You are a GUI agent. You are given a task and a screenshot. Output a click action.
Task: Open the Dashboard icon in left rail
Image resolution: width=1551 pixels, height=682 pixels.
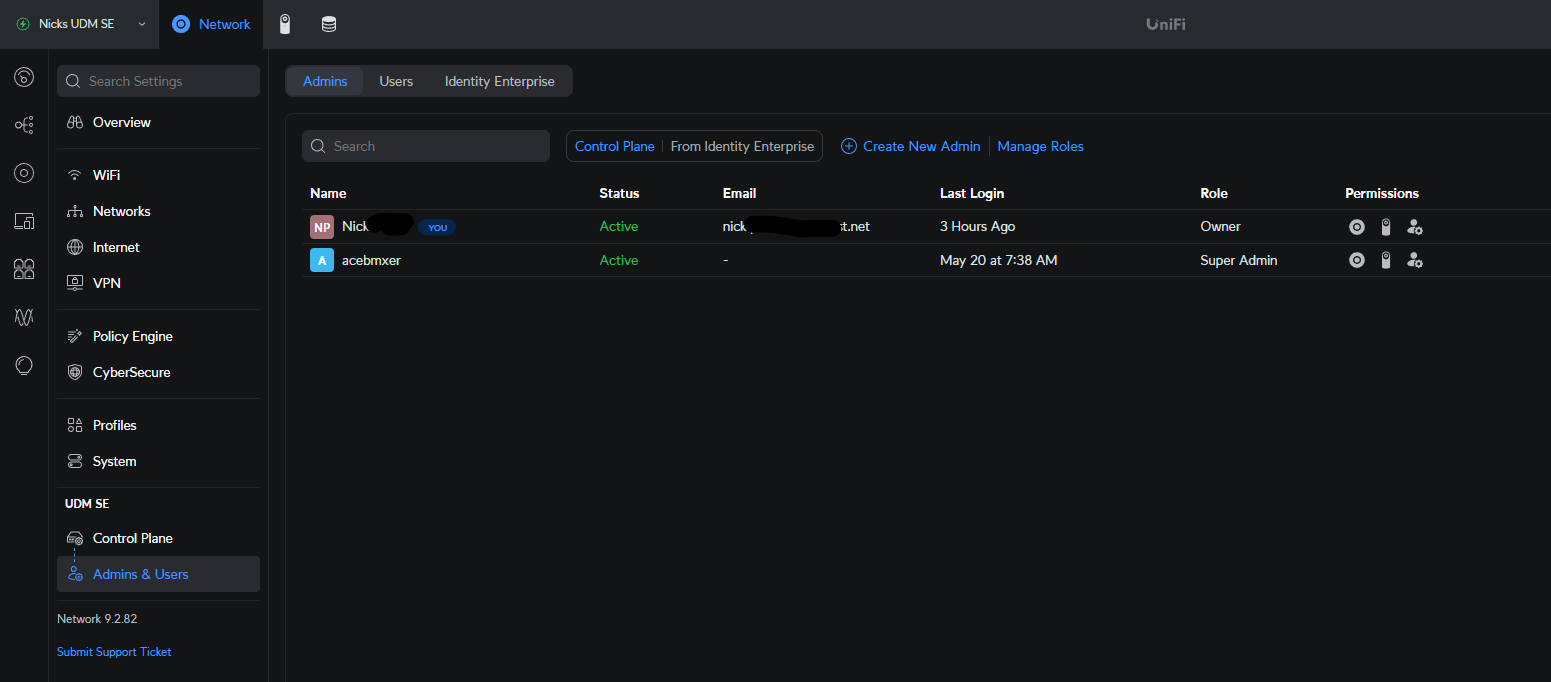(24, 77)
